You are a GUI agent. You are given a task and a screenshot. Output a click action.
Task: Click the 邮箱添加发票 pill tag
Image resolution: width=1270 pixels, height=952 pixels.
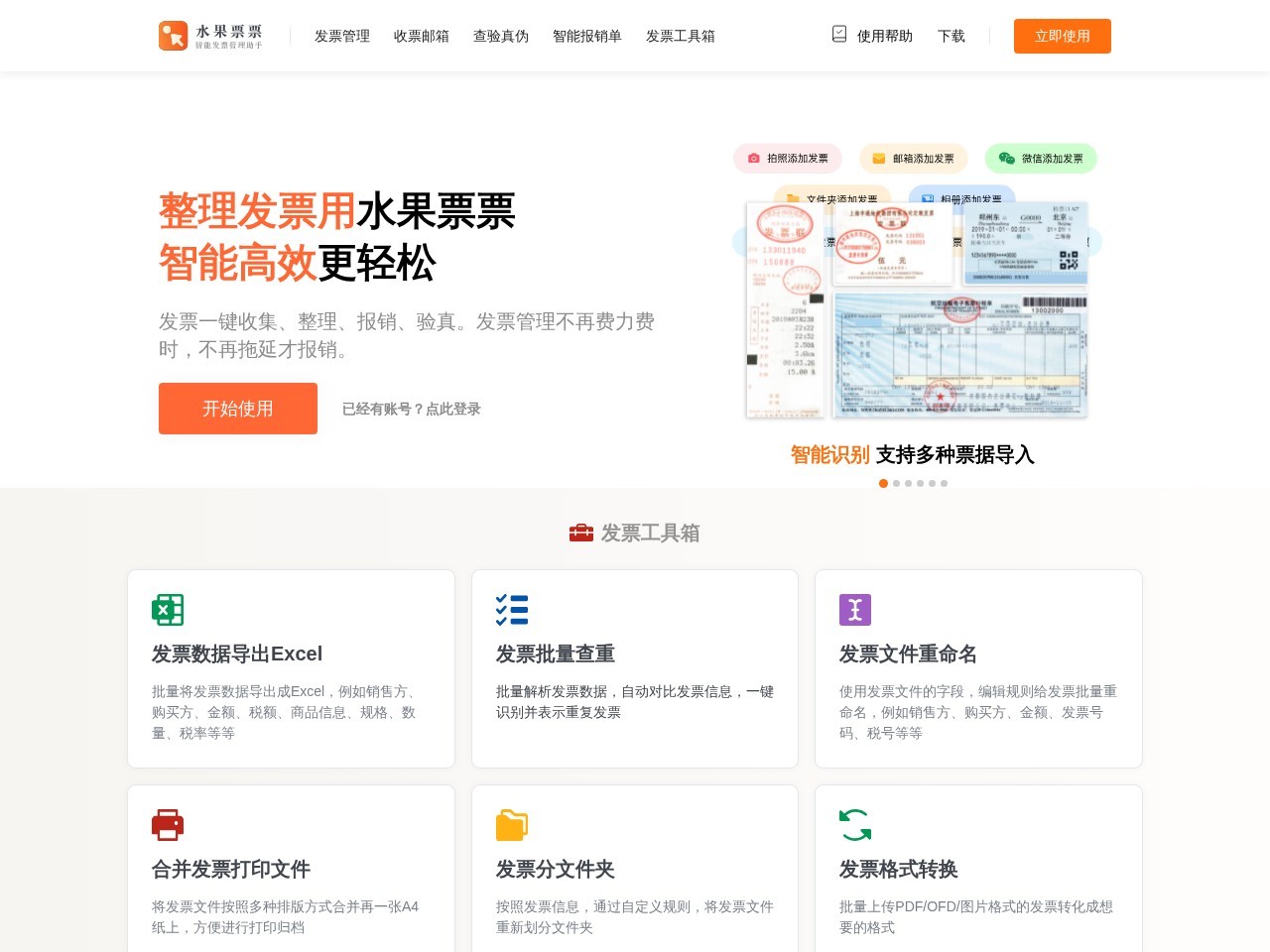914,159
